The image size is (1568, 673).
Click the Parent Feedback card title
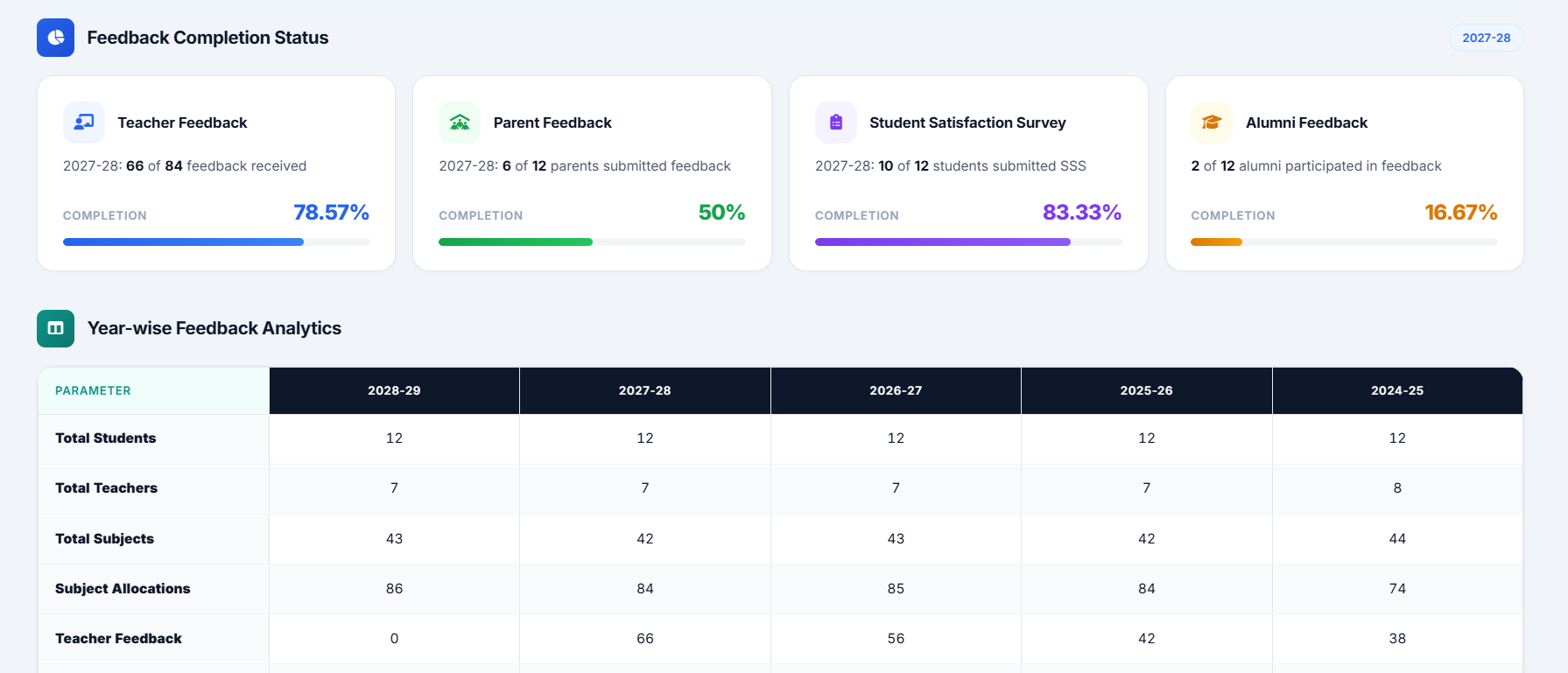[552, 123]
